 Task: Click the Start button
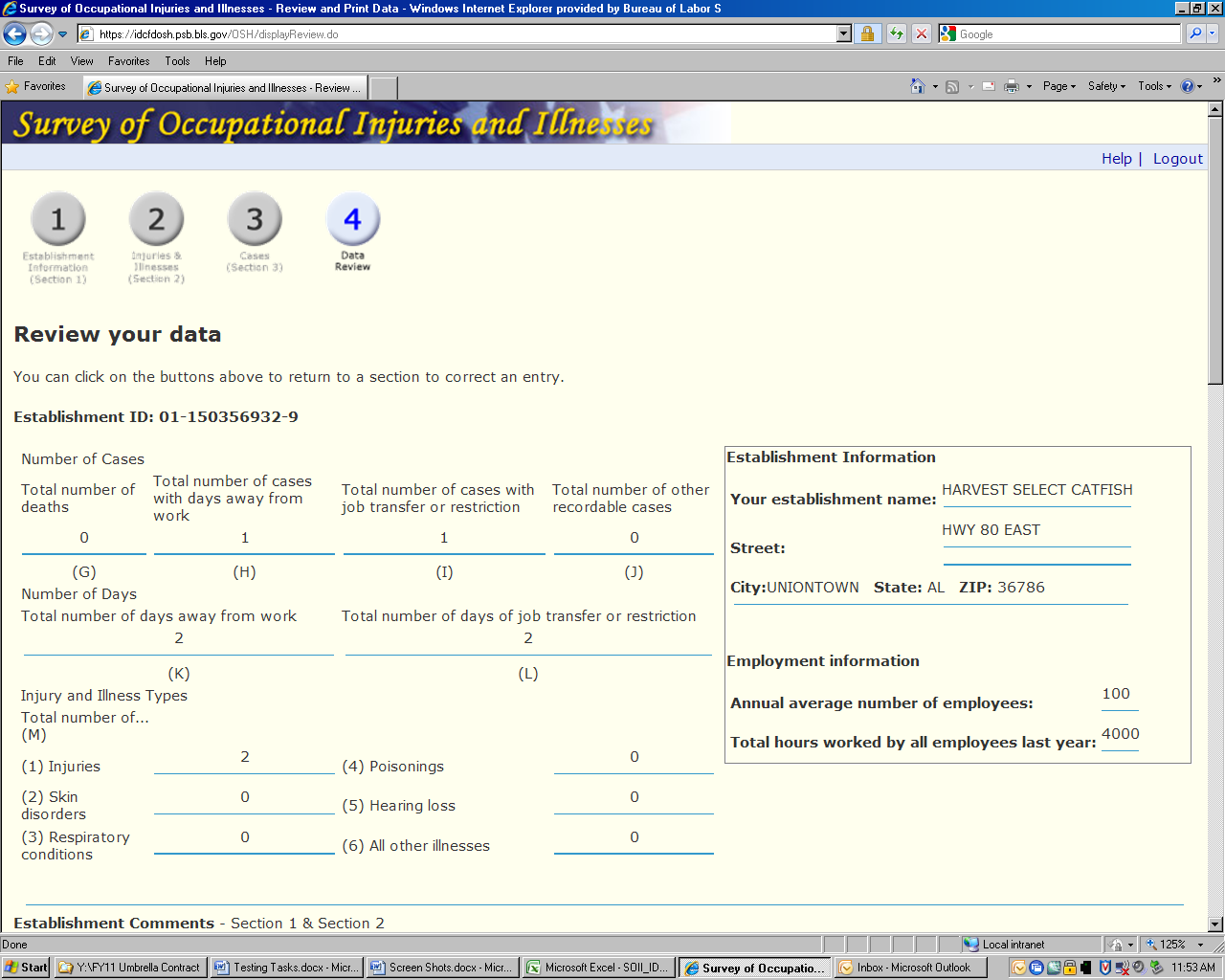[x=26, y=968]
